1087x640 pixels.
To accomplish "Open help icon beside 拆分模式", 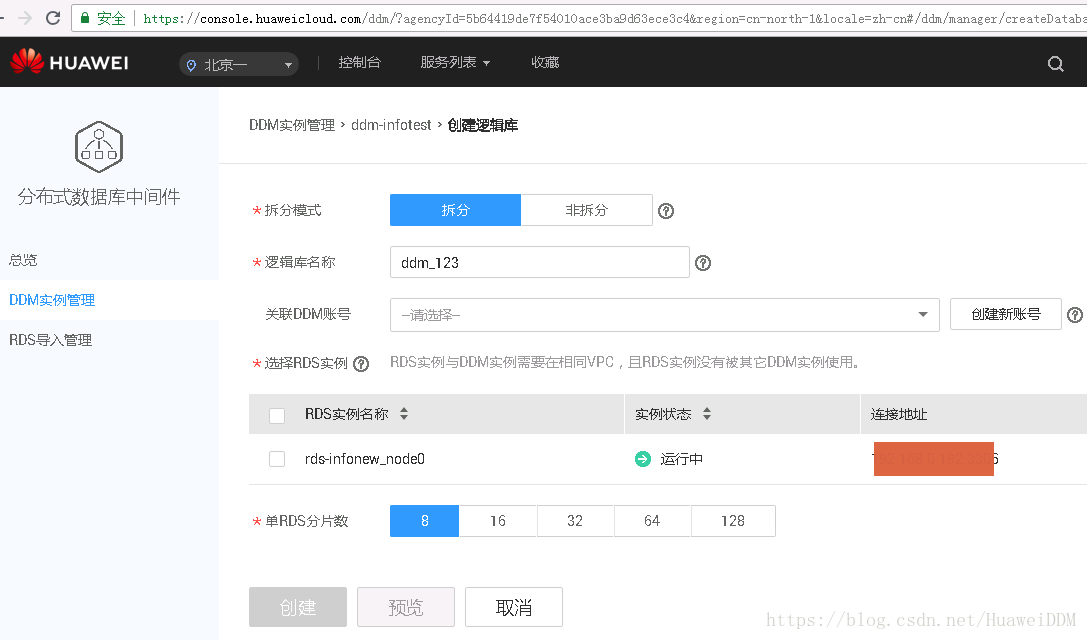I will (x=666, y=211).
